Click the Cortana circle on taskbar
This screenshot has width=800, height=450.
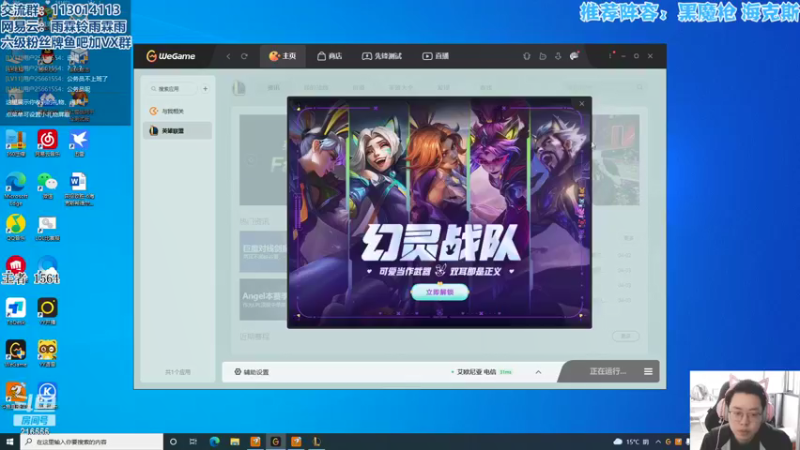pos(173,442)
